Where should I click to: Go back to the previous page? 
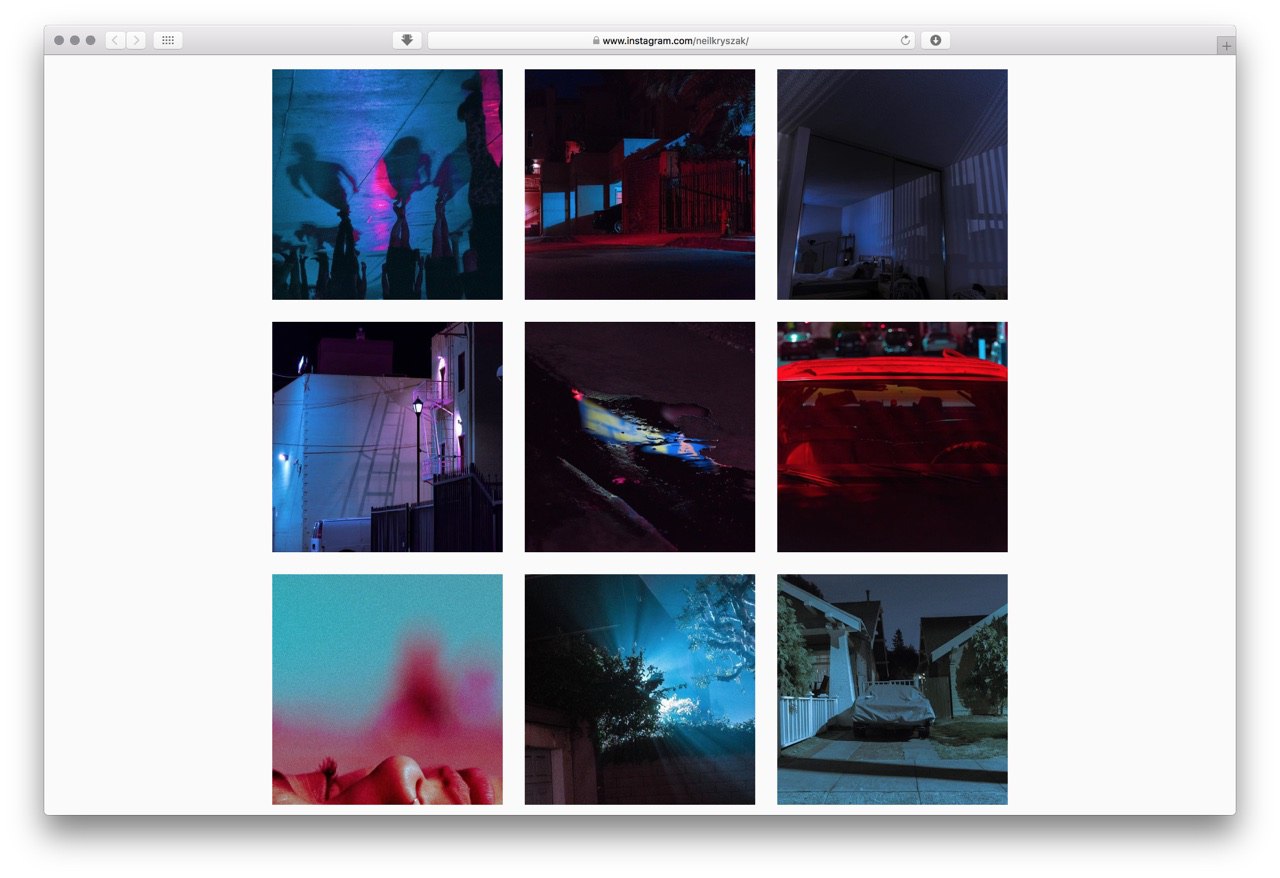[115, 40]
